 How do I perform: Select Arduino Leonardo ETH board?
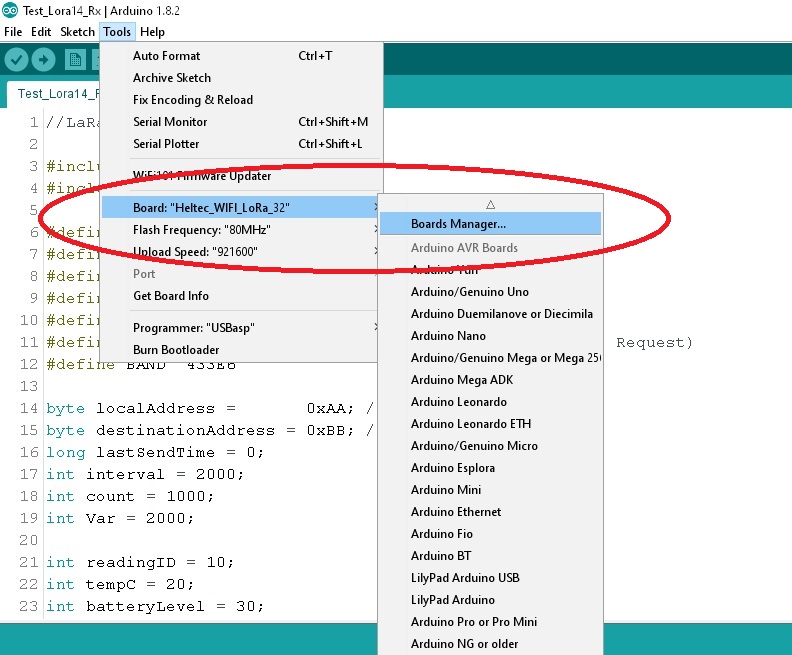click(x=490, y=424)
